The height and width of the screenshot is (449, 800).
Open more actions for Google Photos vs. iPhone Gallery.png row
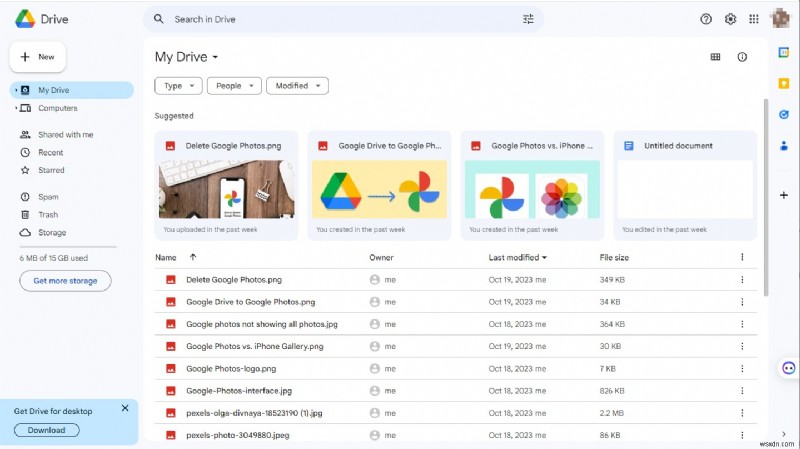point(742,346)
